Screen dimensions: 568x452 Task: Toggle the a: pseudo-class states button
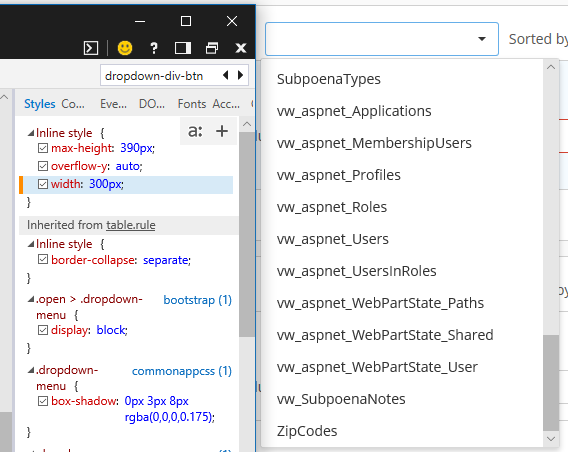click(x=195, y=131)
